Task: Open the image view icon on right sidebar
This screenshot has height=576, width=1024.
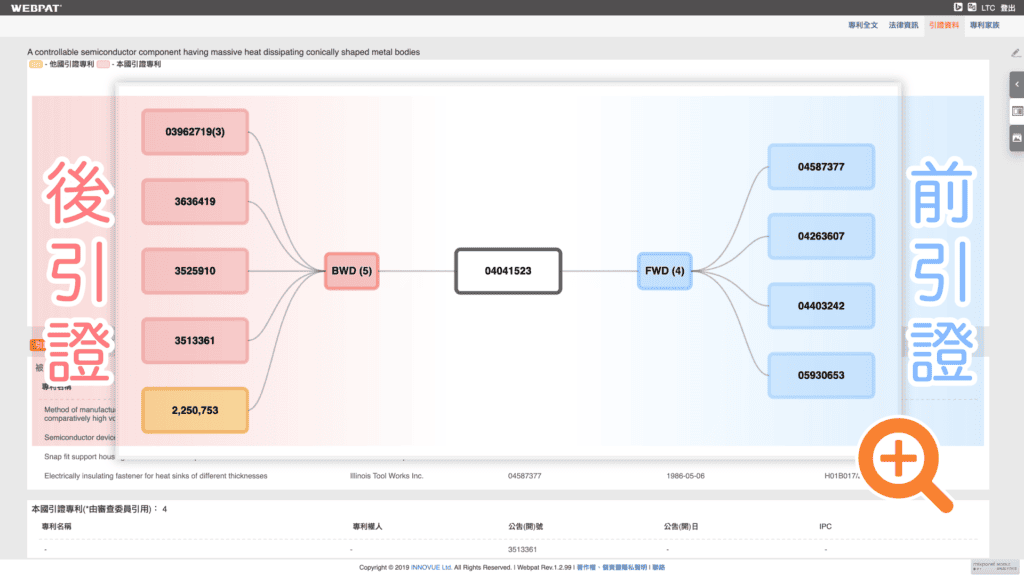Action: click(x=1016, y=138)
